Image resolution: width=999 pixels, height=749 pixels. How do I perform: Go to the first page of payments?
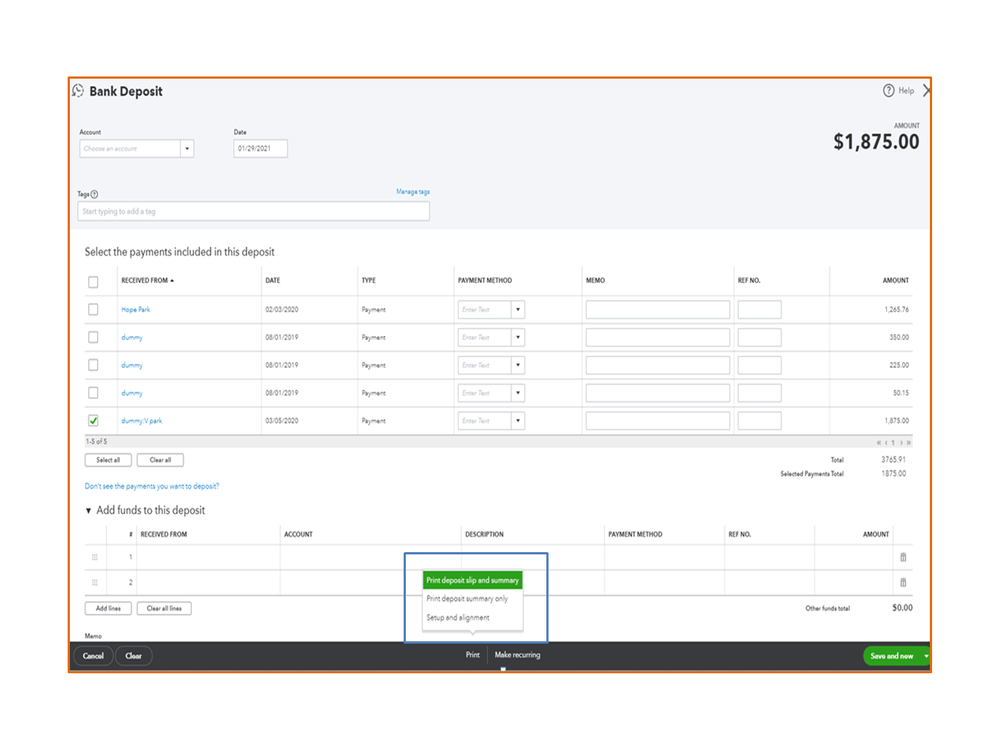coord(879,443)
